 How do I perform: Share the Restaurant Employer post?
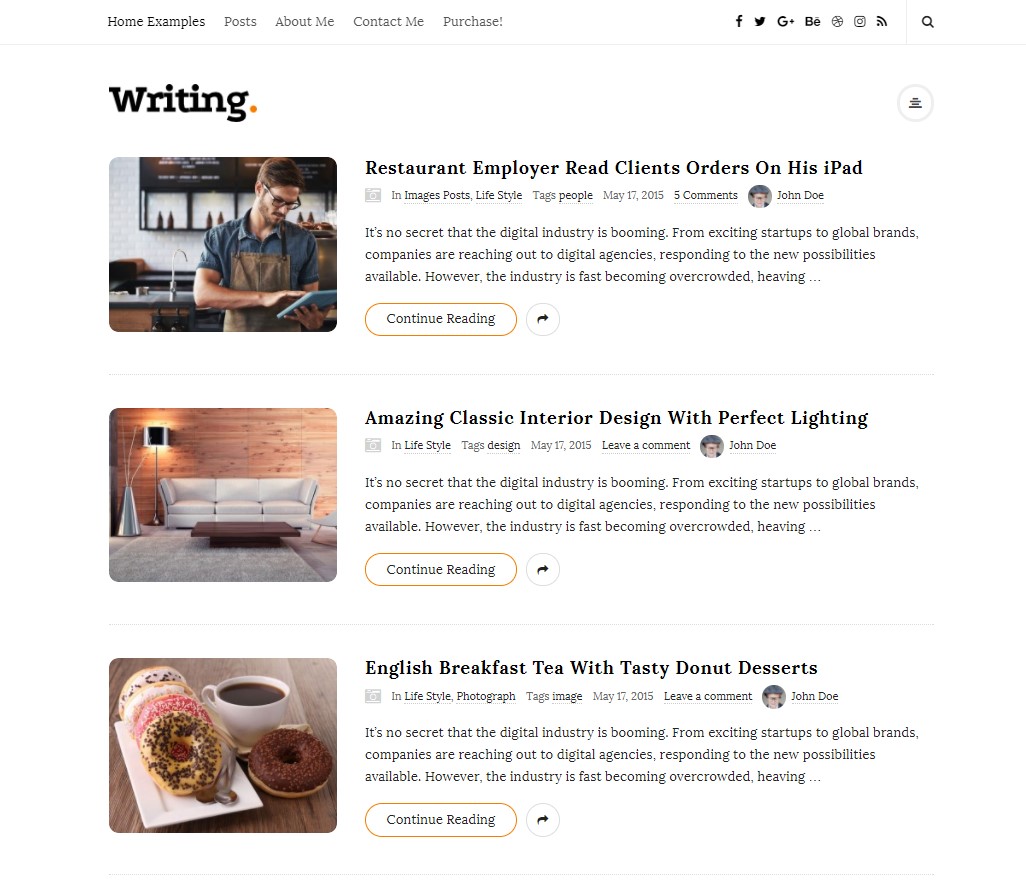pos(542,319)
